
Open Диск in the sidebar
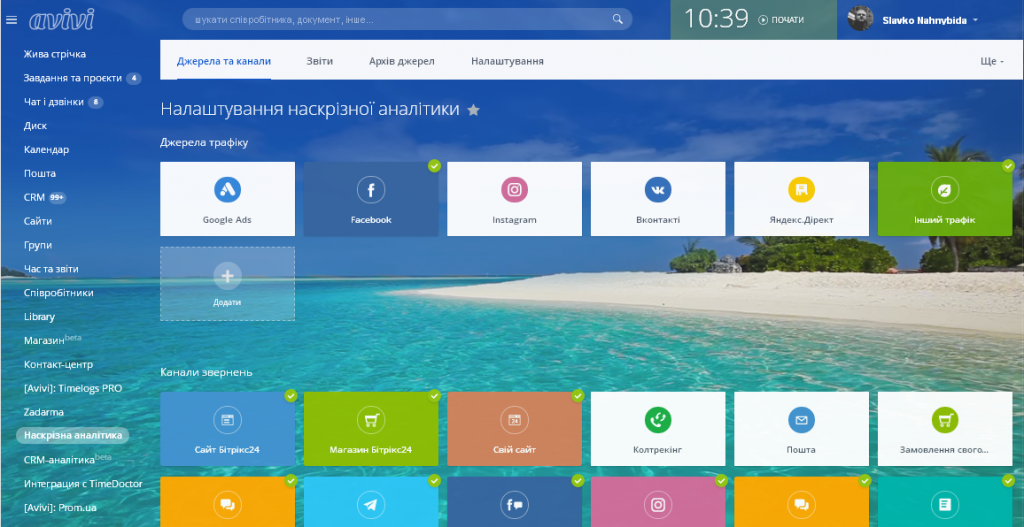coord(35,125)
